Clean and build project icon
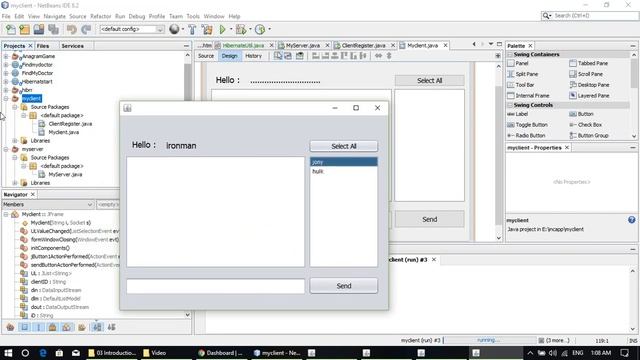This screenshot has height=360, width=640. [207, 29]
